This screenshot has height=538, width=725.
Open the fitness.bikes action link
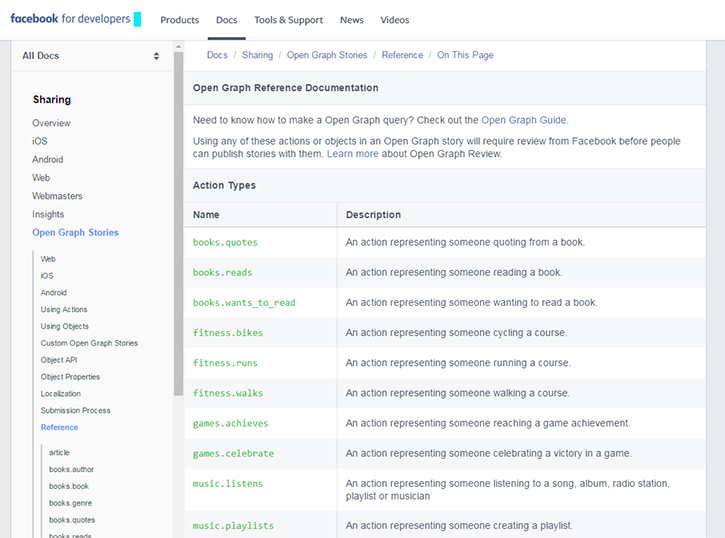click(x=228, y=333)
